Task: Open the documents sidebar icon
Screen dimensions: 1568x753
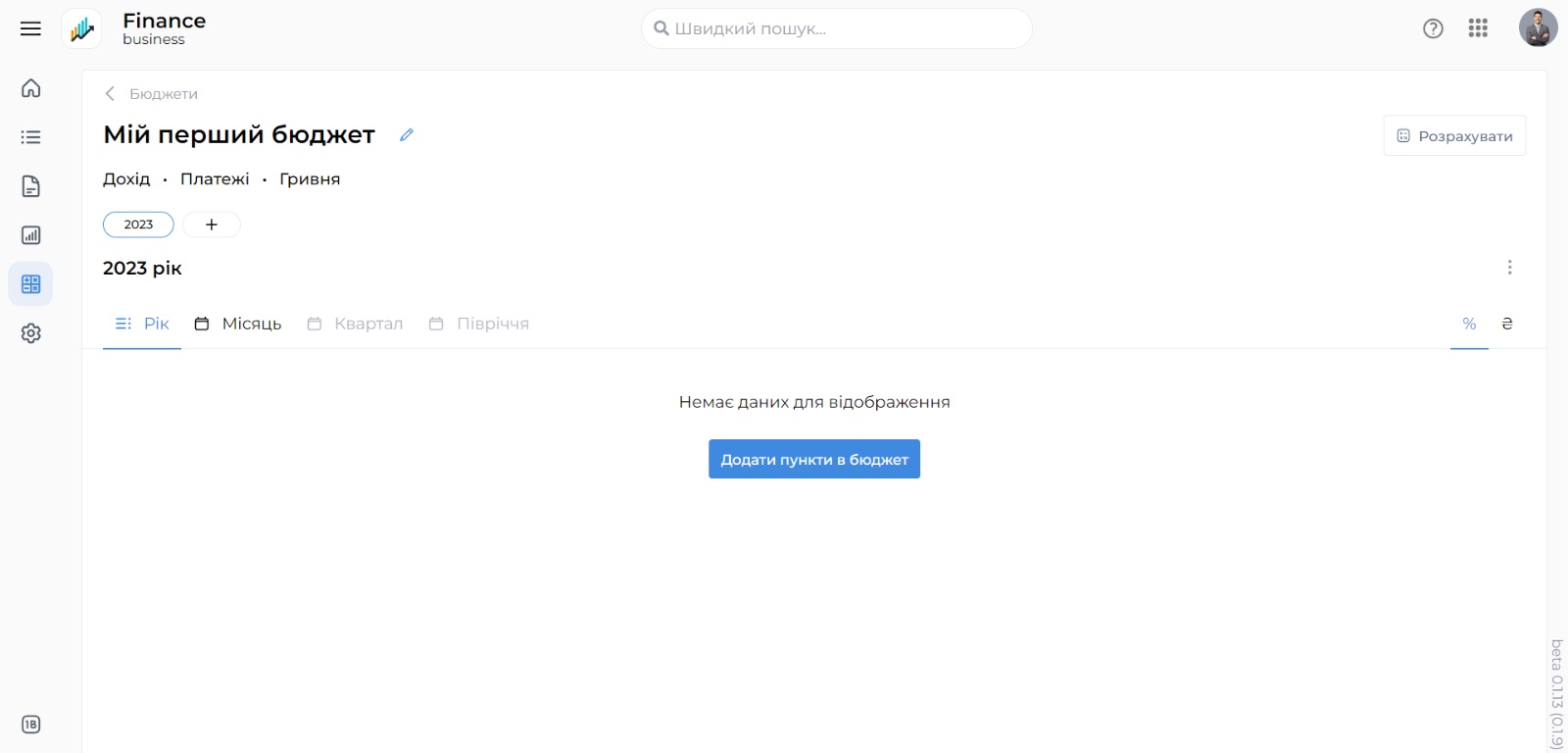Action: pyautogui.click(x=30, y=186)
